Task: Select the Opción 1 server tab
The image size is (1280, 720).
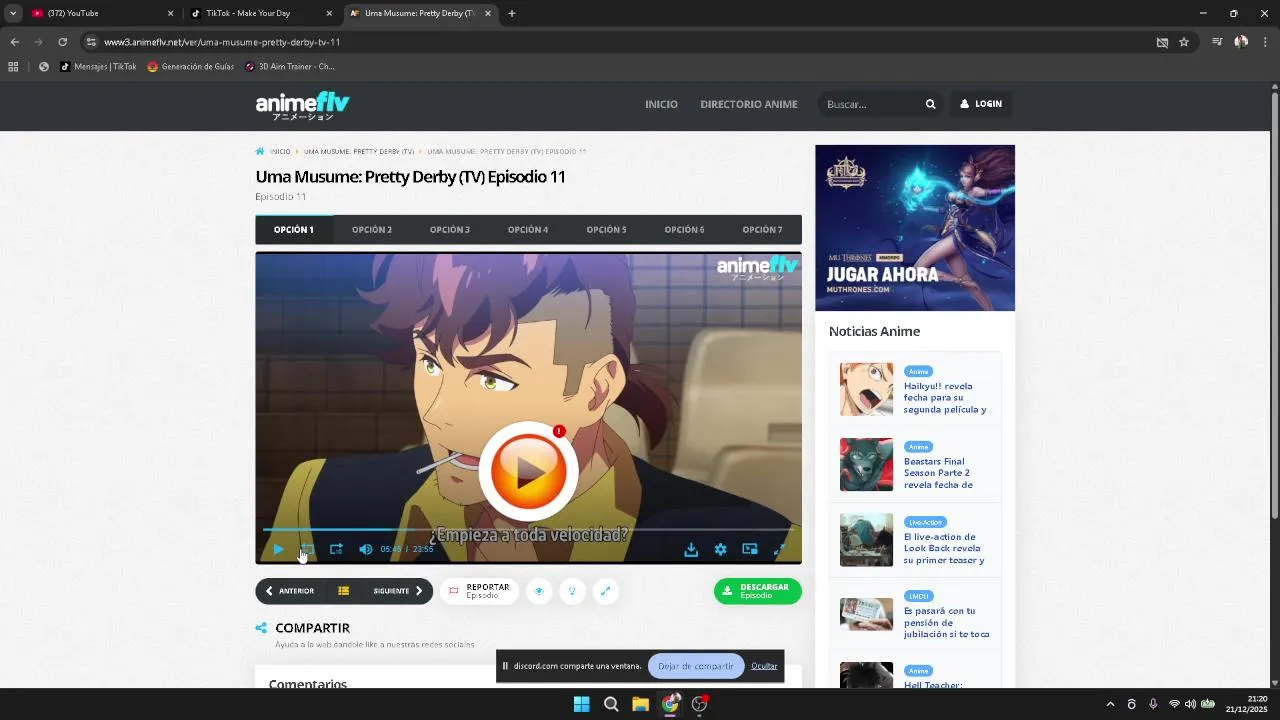Action: tap(294, 230)
